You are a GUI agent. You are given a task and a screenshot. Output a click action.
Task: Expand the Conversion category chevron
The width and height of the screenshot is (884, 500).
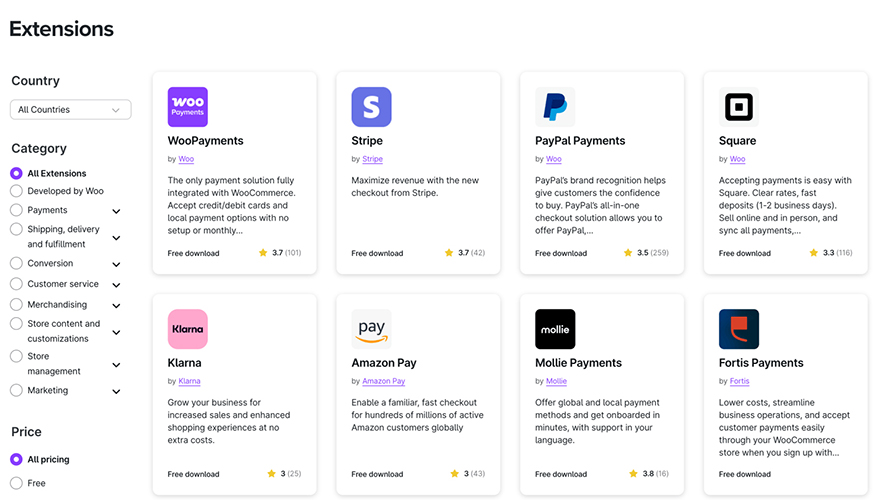click(x=116, y=264)
